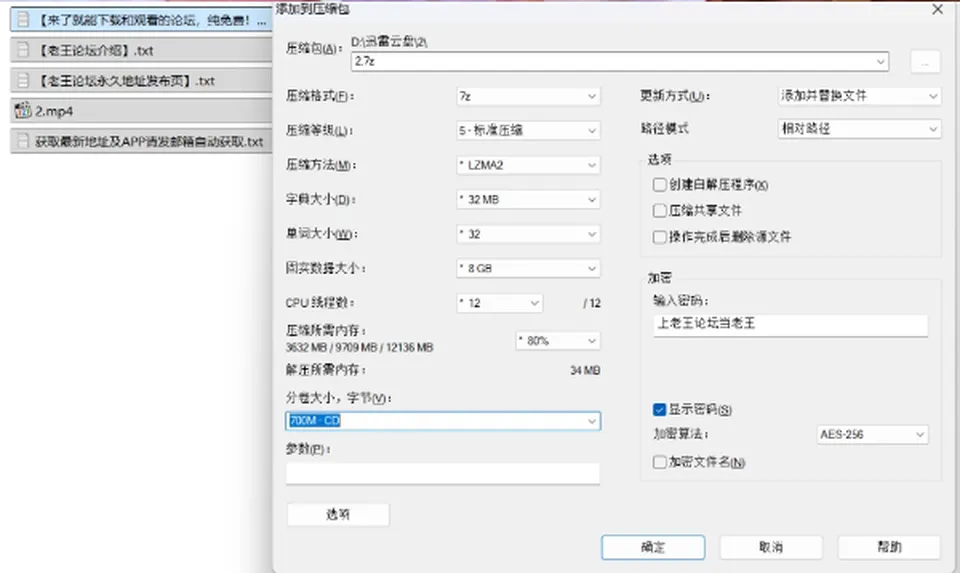960x573 pixels.
Task: Uncheck the 显示密码 checkbox
Action: click(659, 410)
